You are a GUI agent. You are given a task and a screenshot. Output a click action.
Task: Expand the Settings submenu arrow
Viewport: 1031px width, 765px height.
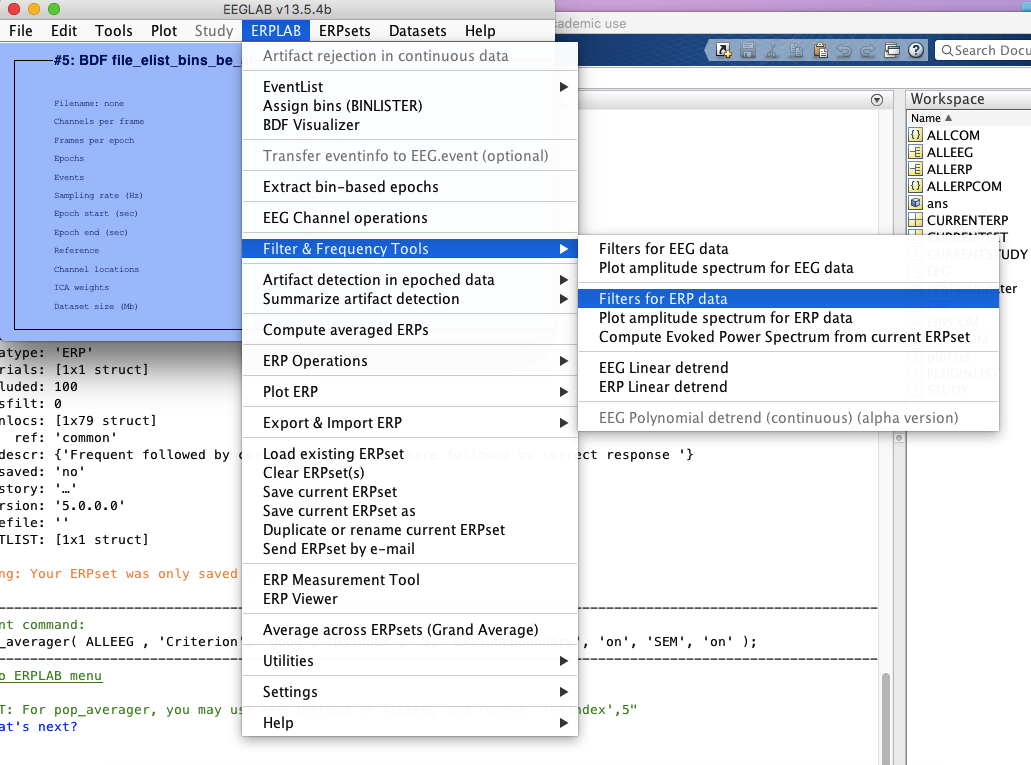563,692
